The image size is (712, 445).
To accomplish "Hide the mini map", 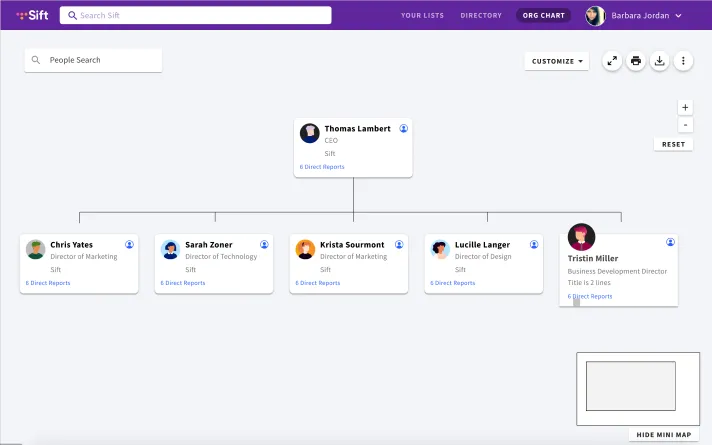I will coord(663,435).
